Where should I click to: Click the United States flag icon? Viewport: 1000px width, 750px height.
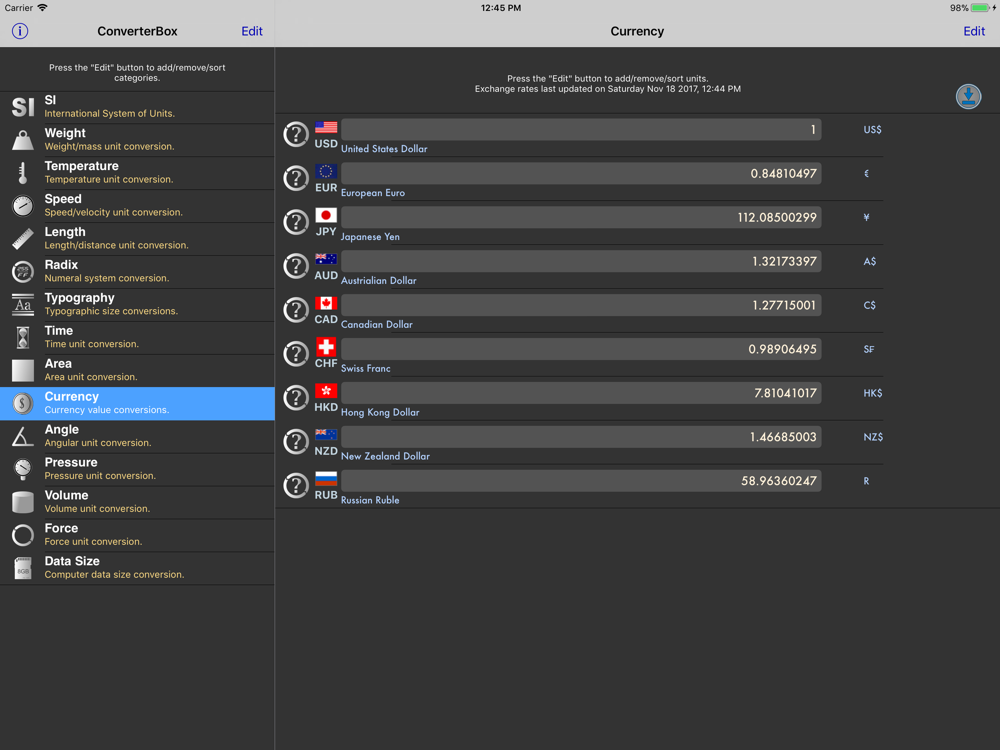pos(326,128)
